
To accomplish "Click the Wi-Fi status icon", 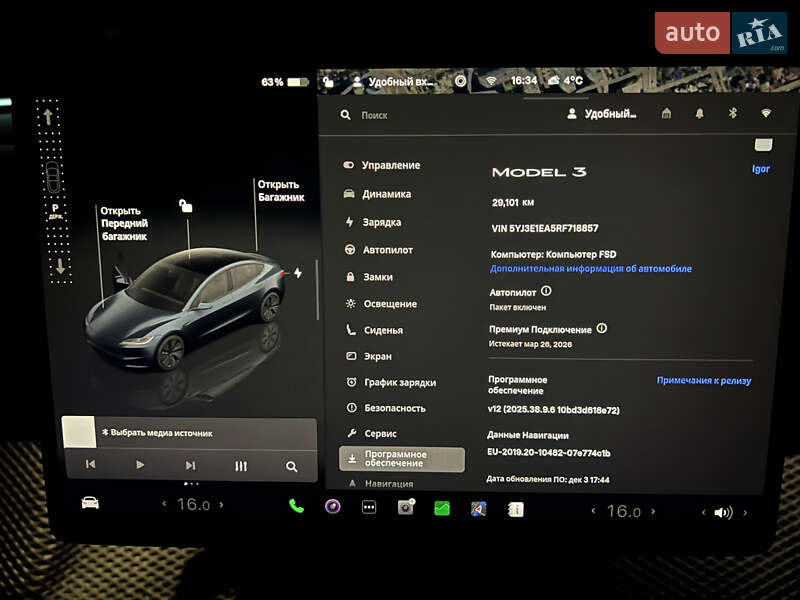I will [x=765, y=113].
